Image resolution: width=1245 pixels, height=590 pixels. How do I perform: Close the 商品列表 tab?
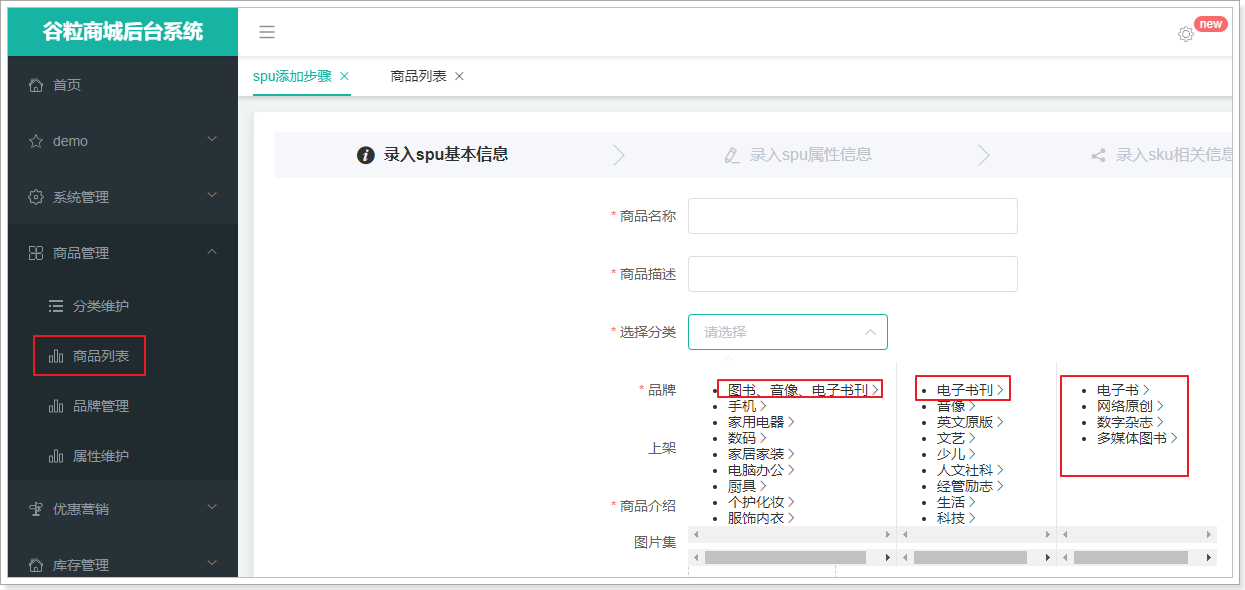(460, 76)
